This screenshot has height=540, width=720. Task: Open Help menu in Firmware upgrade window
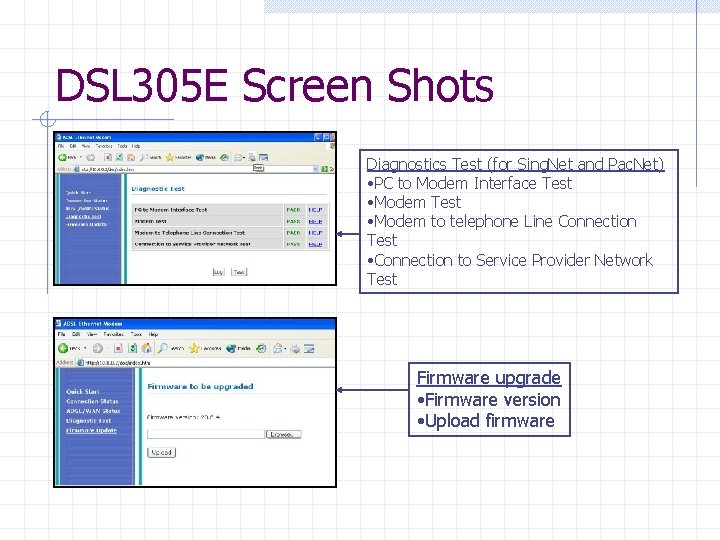pos(153,334)
